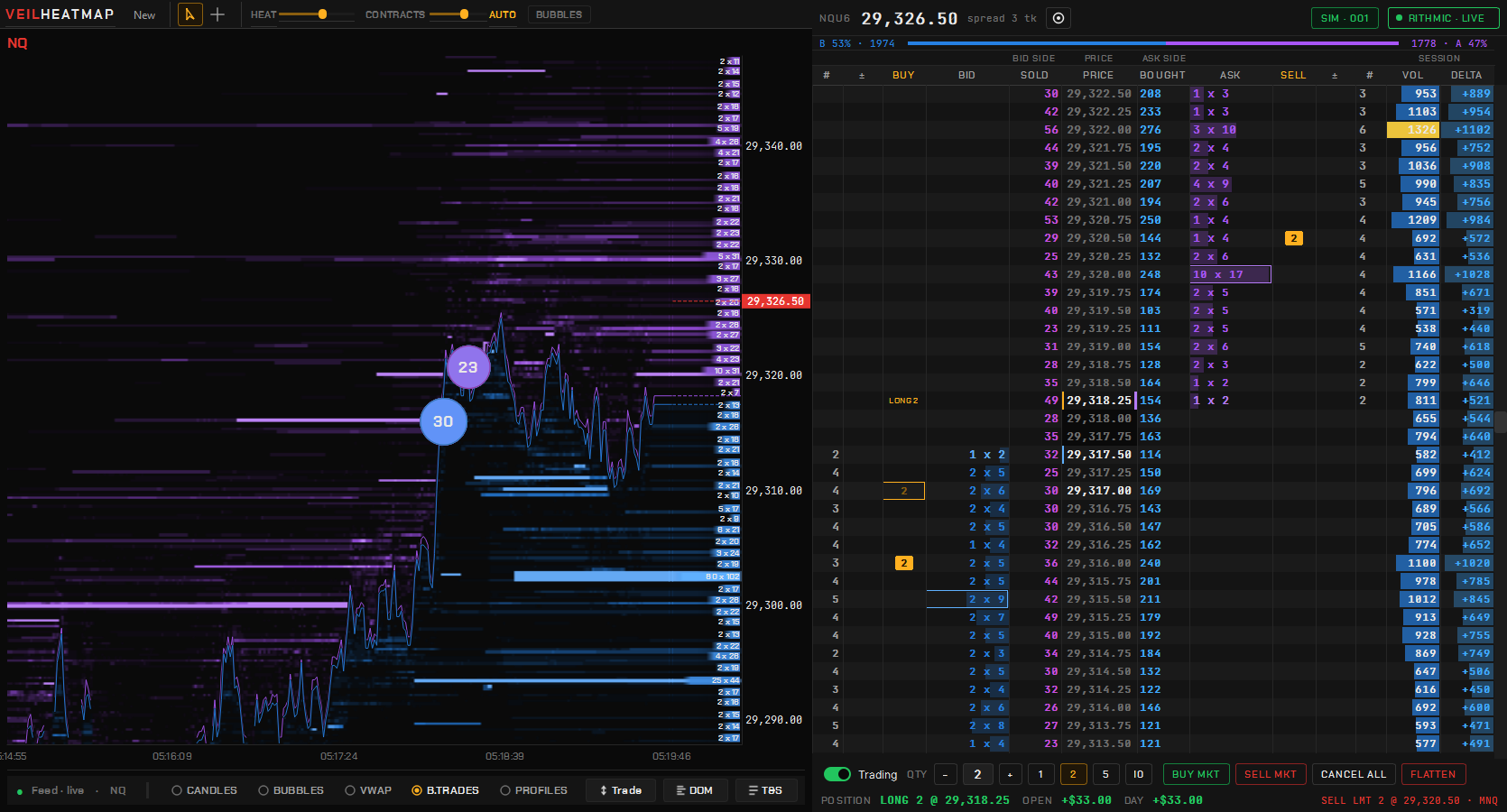1507x812 pixels.
Task: Click the 80 x 102 liquidity label on the heatmap
Action: 723,577
